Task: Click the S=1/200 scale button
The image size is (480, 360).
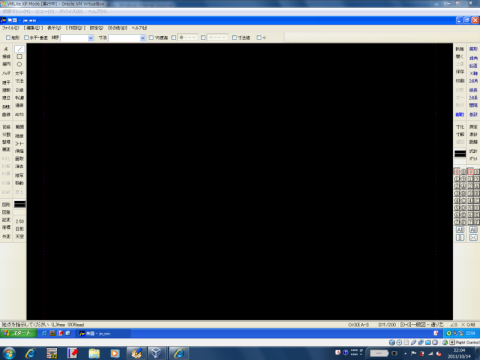Action: click(387, 324)
